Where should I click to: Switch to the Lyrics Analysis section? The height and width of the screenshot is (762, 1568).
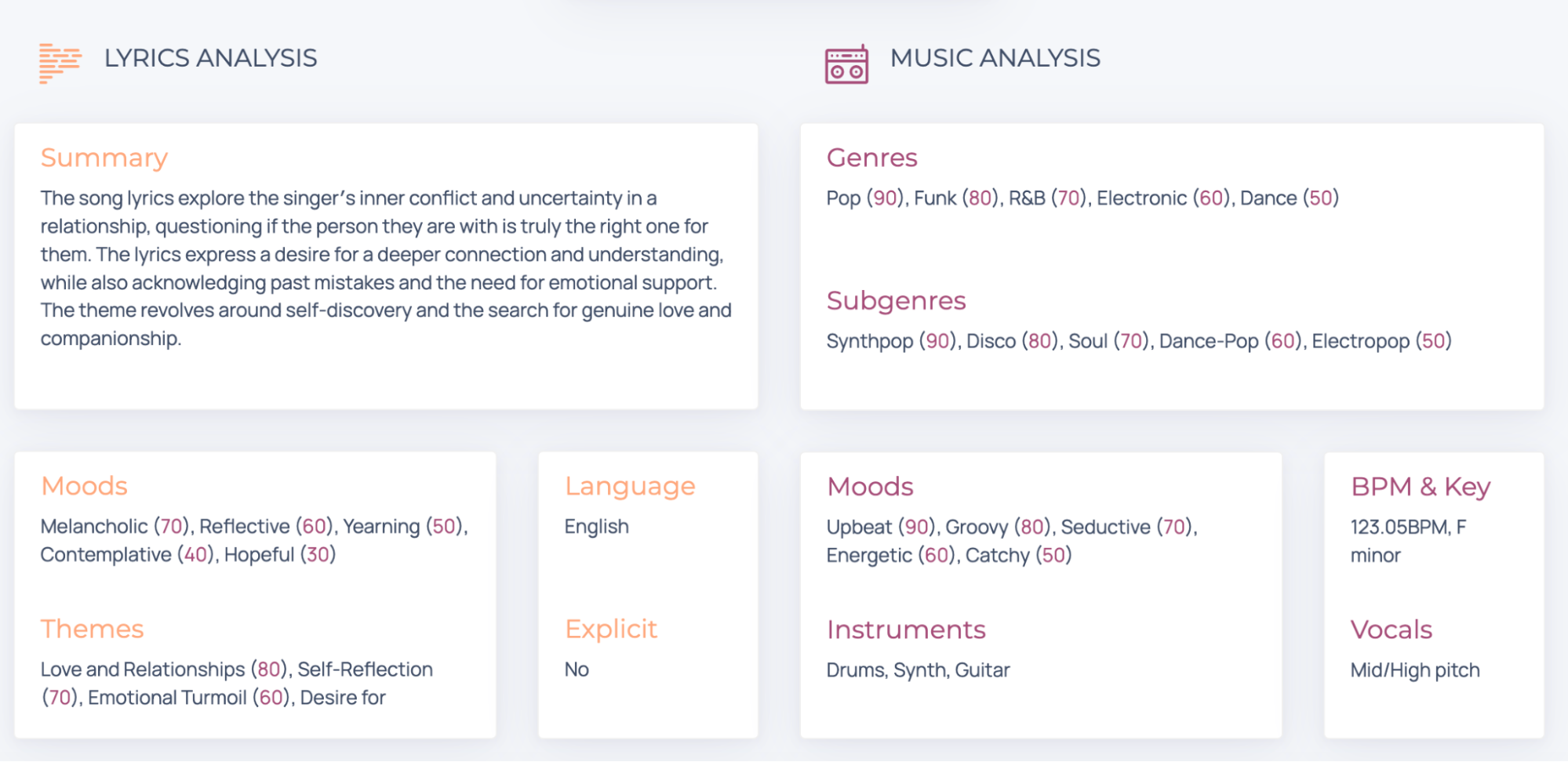[x=210, y=58]
